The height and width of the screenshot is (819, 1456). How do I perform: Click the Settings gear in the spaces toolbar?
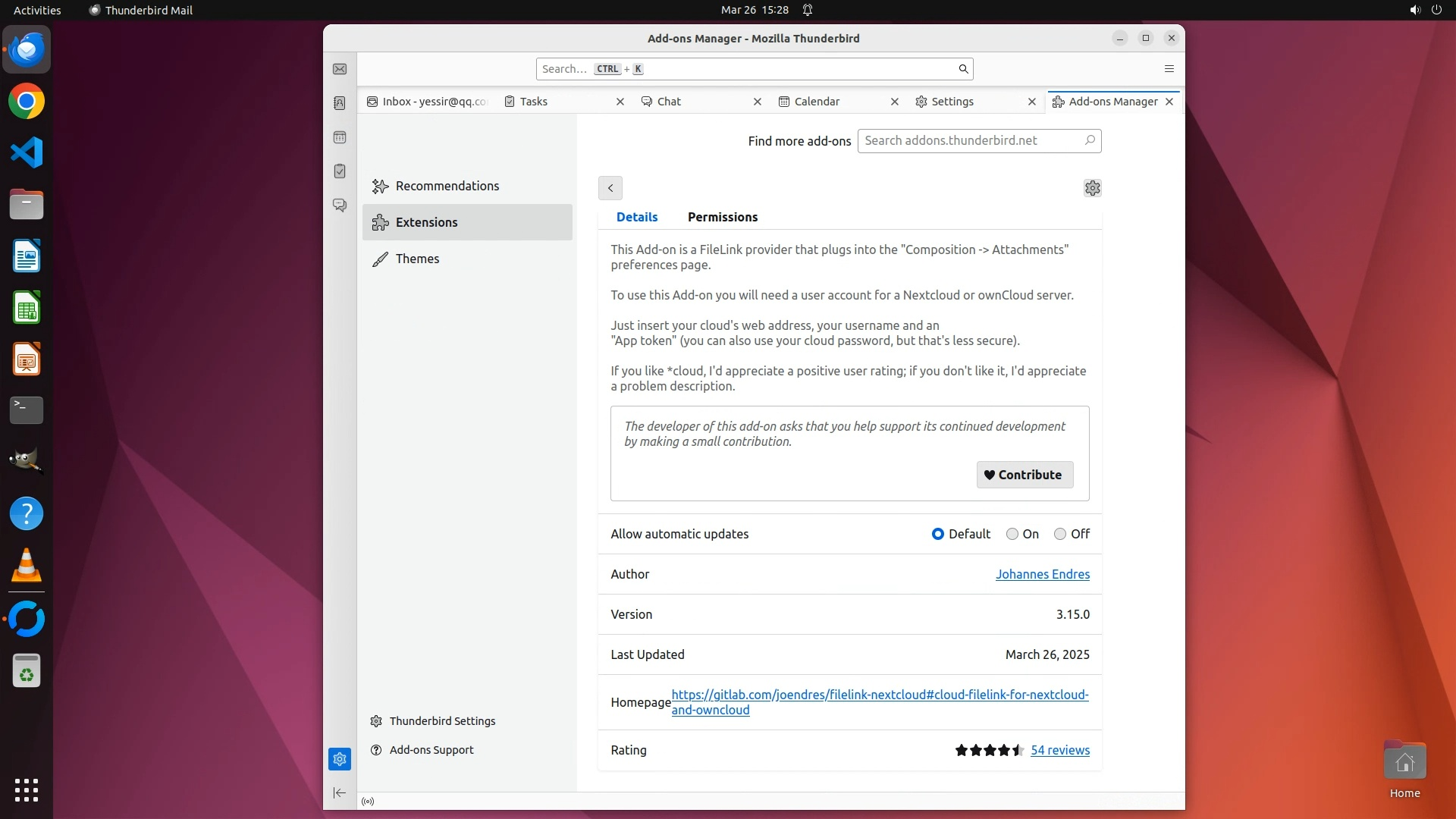click(340, 759)
